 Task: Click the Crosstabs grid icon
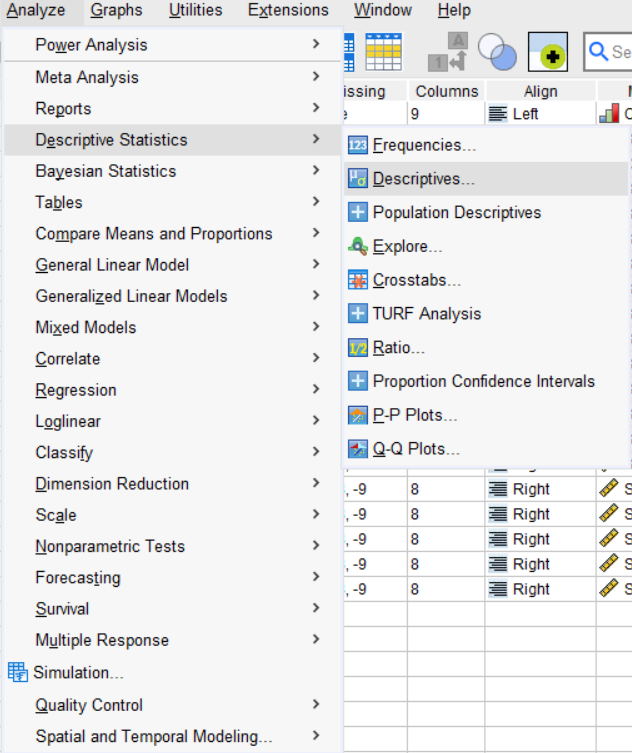click(x=358, y=280)
